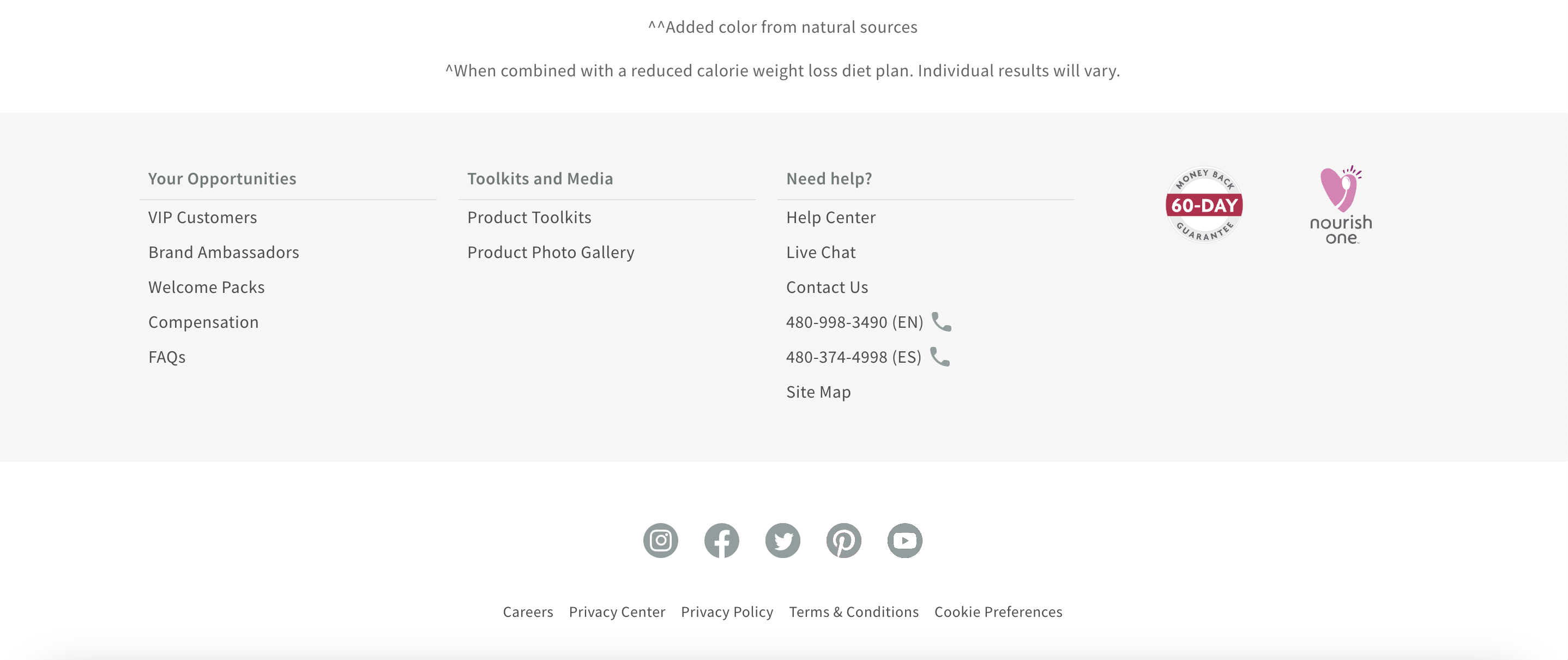The height and width of the screenshot is (660, 1568).
Task: Visit the Help Center
Action: point(830,217)
